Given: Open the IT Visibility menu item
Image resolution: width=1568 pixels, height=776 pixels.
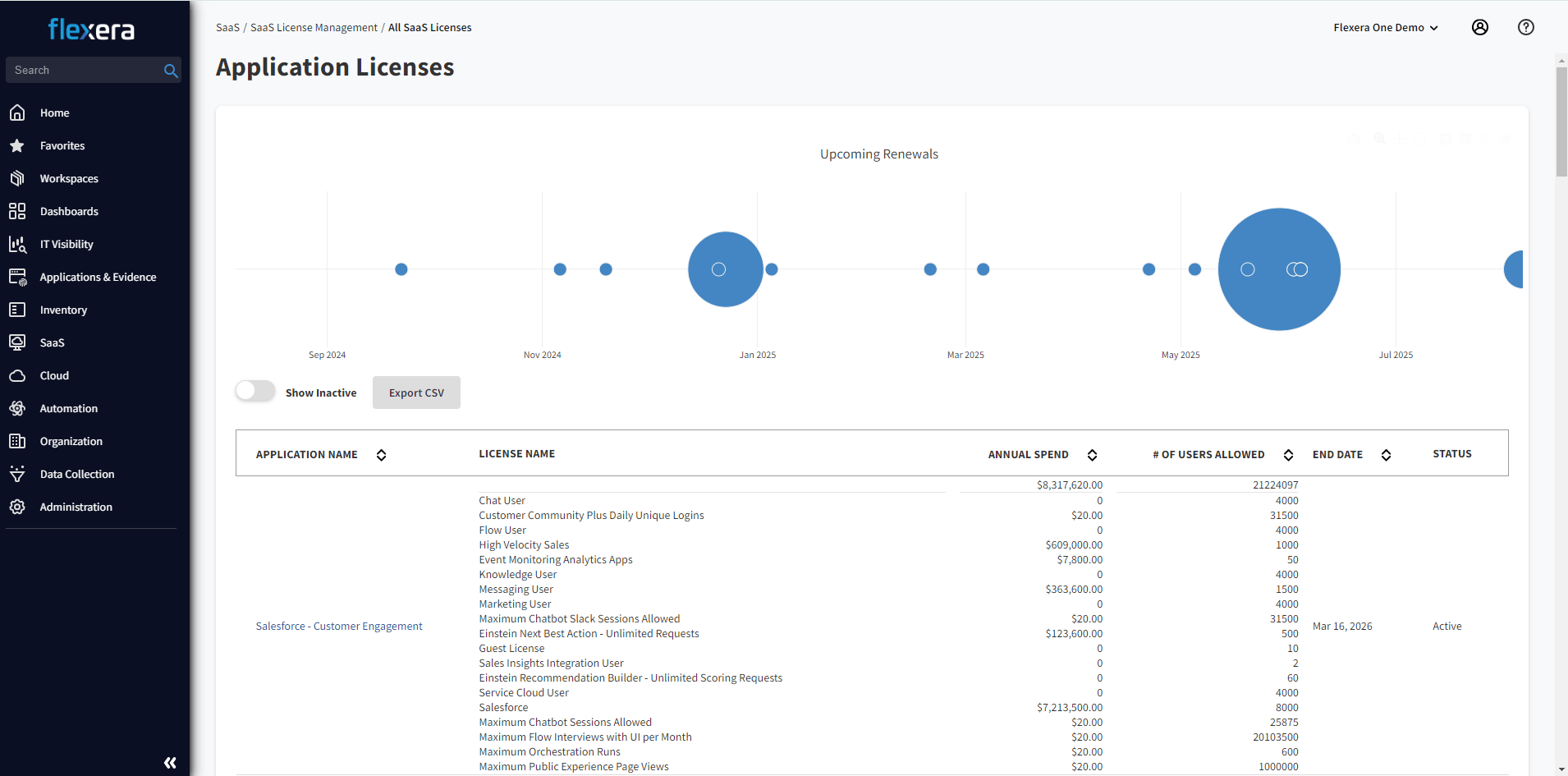Looking at the screenshot, I should pyautogui.click(x=66, y=244).
